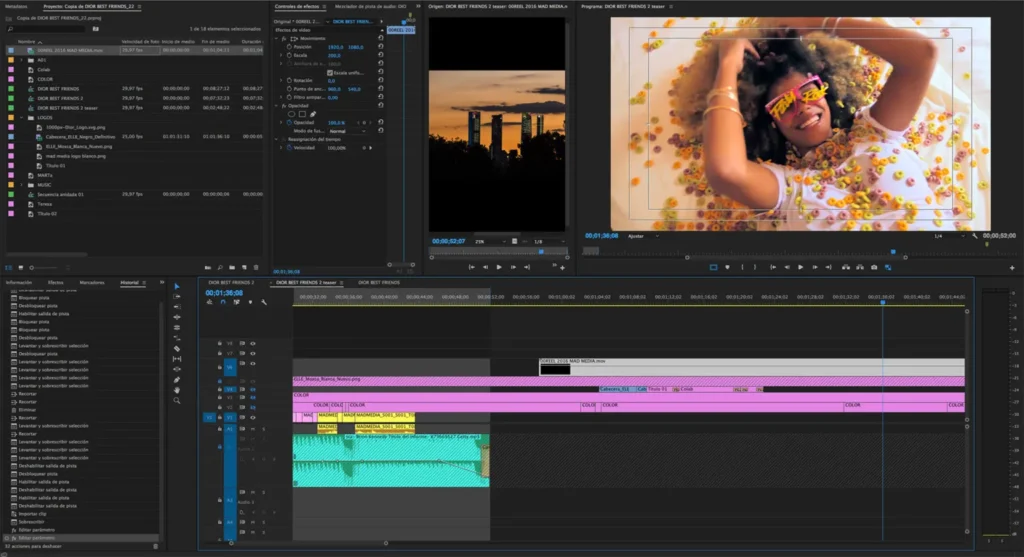
Task: Mute the A1 audio track
Action: (253, 429)
